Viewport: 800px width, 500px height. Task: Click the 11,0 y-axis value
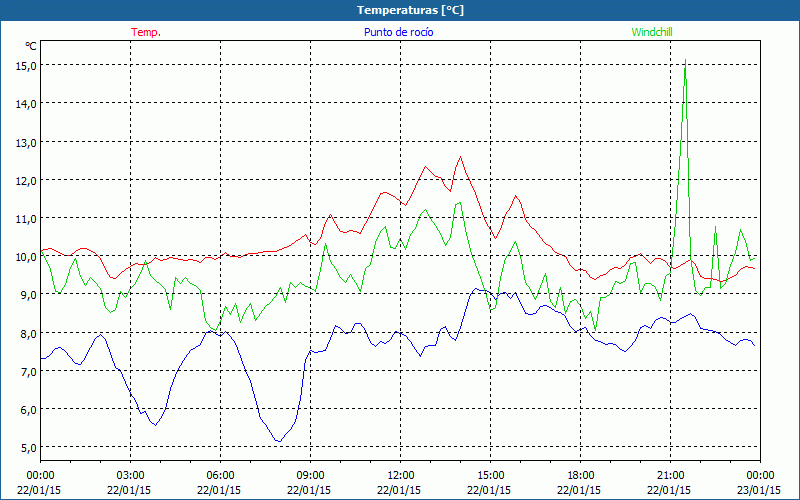[26, 219]
